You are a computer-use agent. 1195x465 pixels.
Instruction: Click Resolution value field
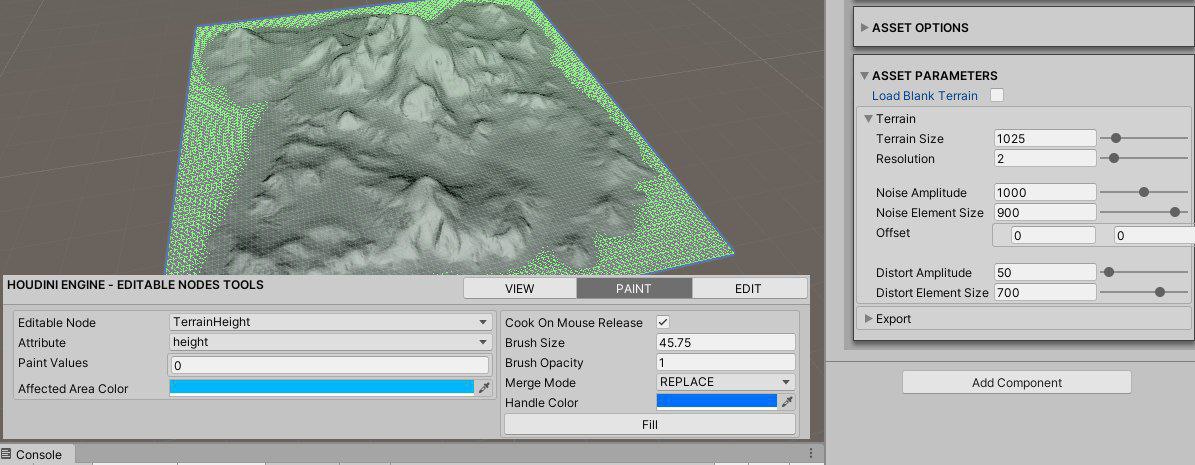pos(1045,159)
